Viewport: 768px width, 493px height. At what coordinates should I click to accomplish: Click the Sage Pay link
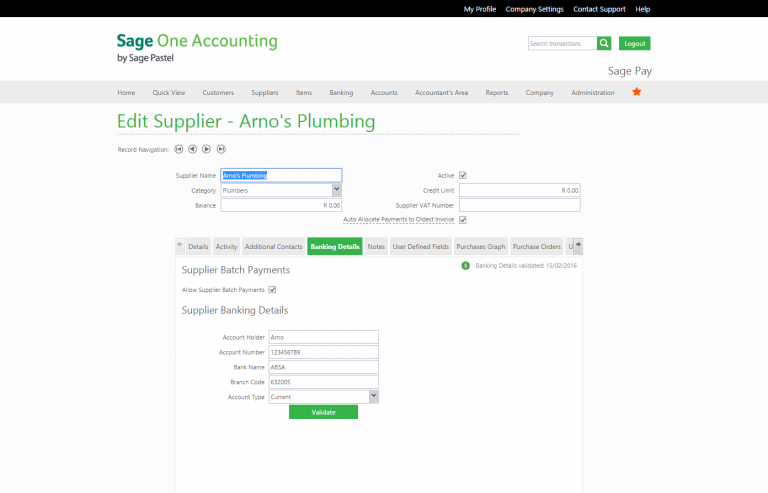coord(630,71)
